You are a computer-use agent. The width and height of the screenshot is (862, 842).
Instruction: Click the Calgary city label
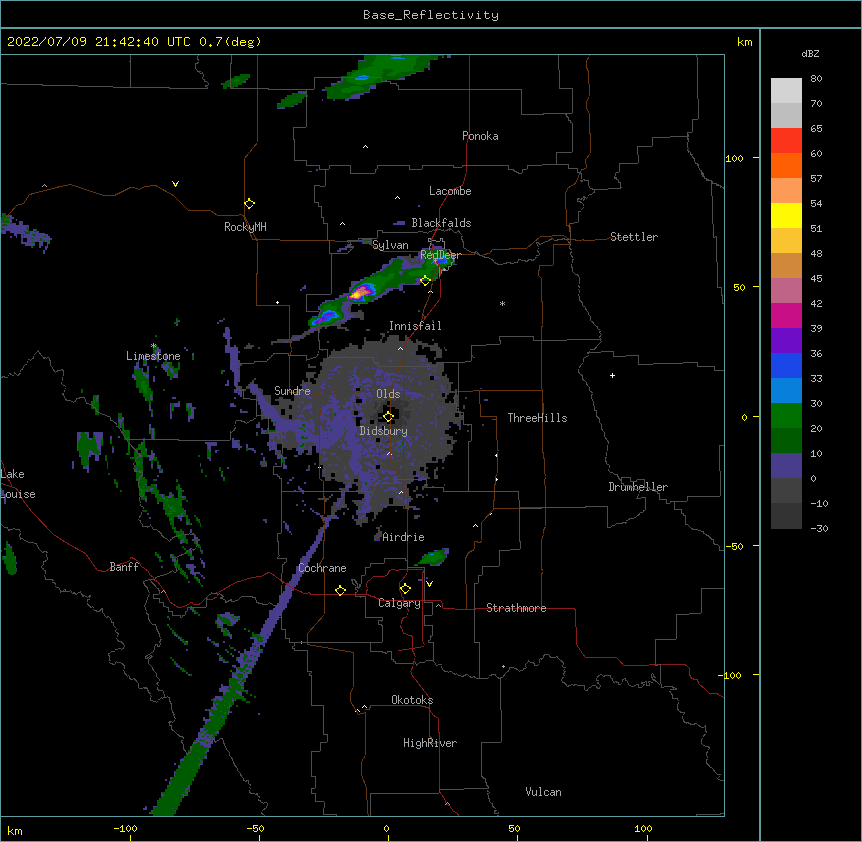(399, 603)
